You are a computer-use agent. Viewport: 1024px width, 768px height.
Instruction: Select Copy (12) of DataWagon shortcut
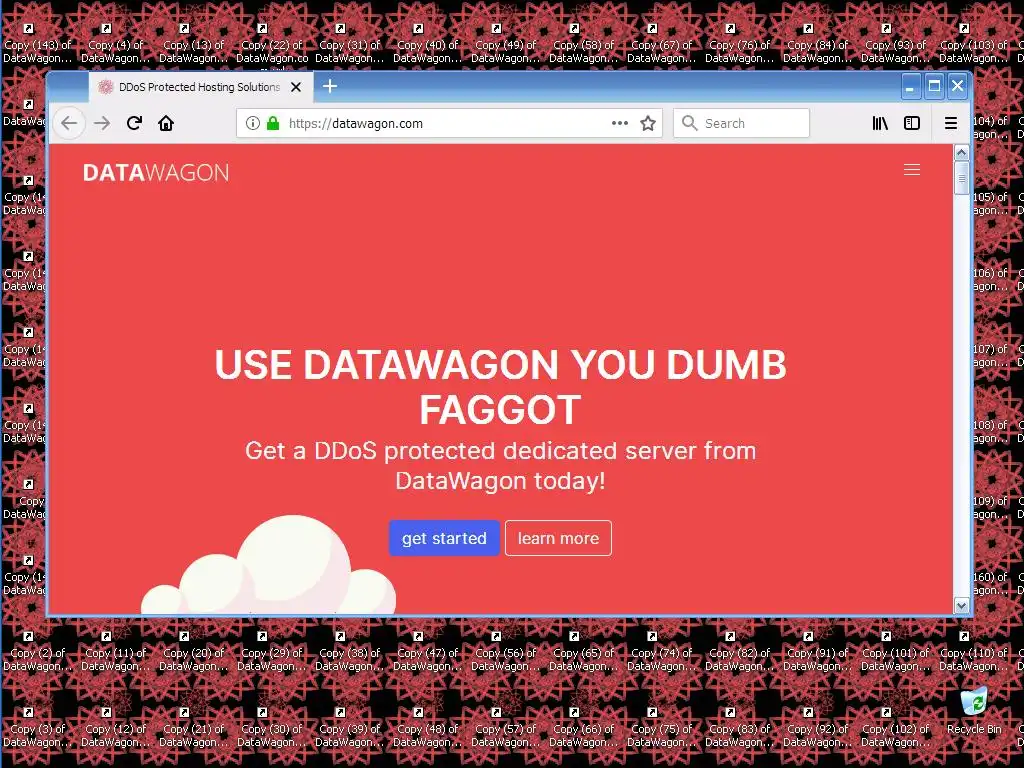pyautogui.click(x=116, y=728)
